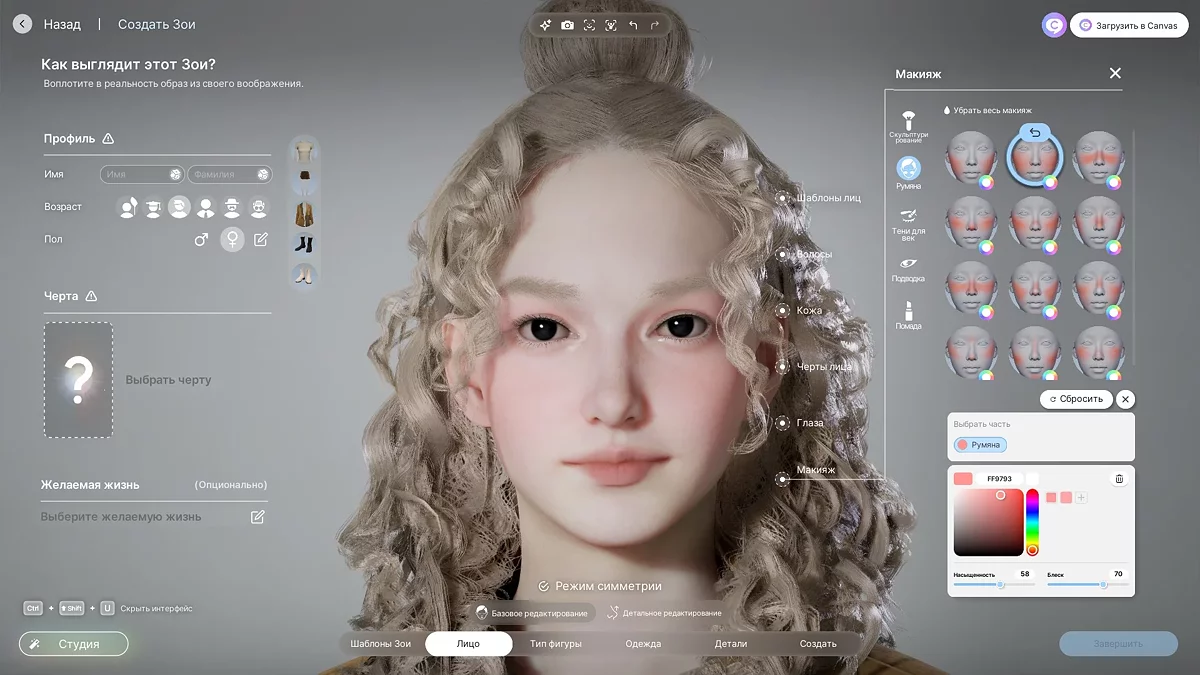
Task: Switch to the Одежда tab
Action: (x=643, y=644)
